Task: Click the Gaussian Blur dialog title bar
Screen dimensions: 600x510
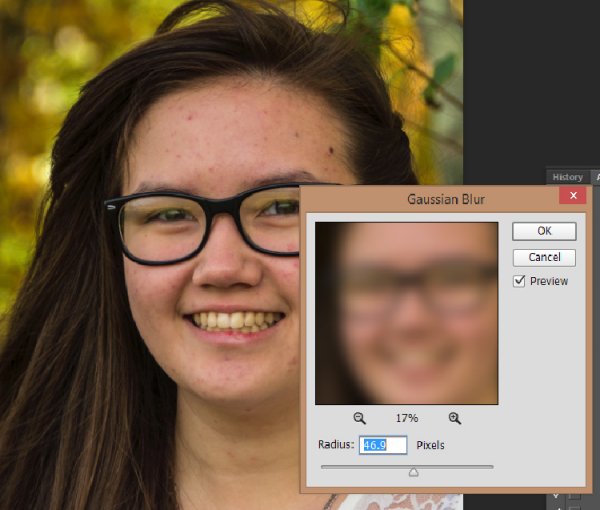Action: click(x=430, y=198)
